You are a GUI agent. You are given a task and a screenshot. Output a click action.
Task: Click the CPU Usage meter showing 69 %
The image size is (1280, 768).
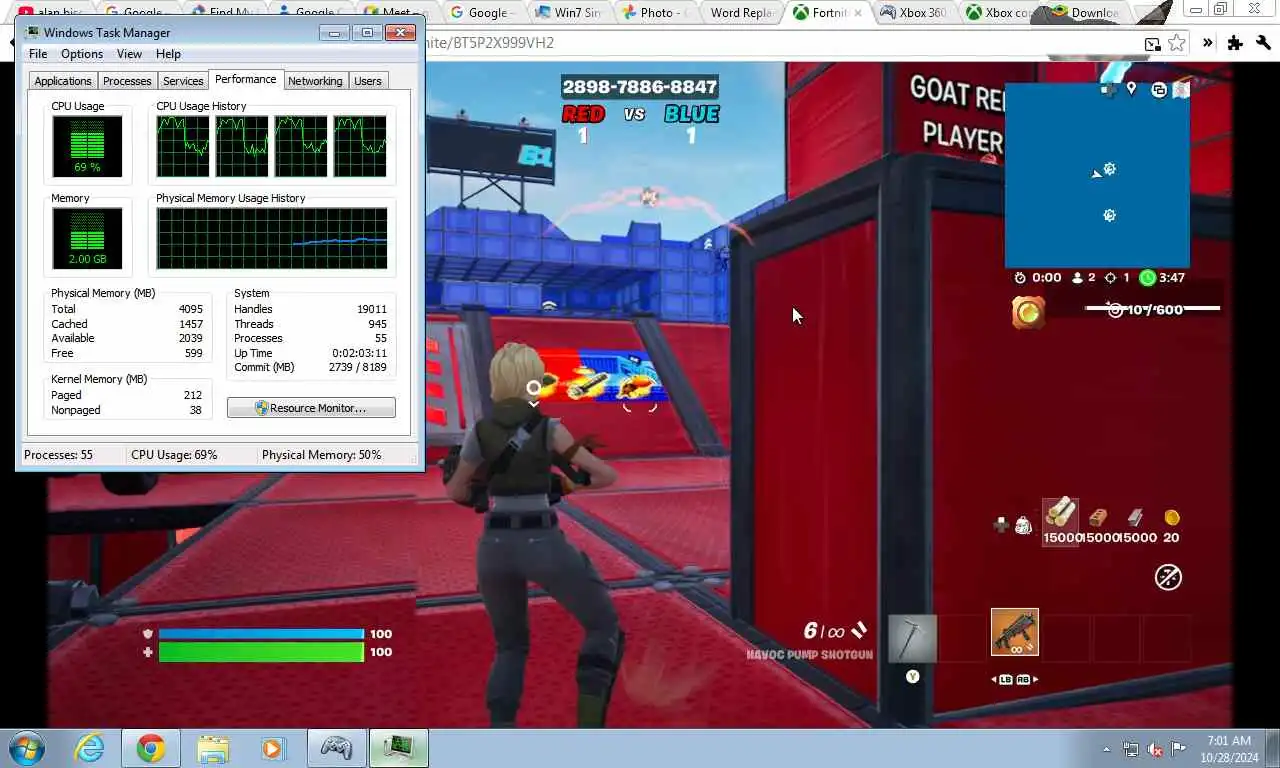[x=87, y=146]
